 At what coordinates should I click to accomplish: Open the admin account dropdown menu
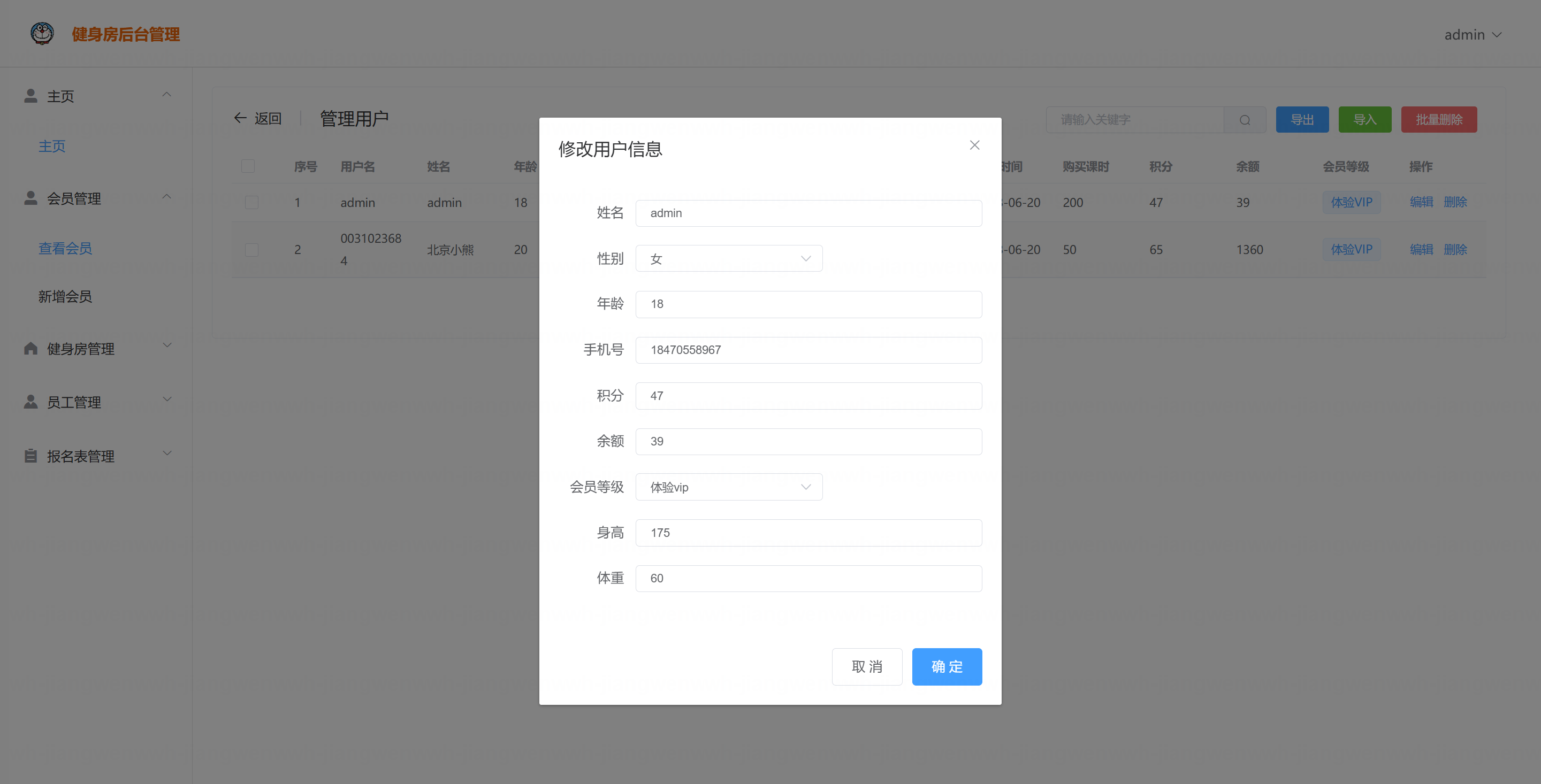[1472, 35]
